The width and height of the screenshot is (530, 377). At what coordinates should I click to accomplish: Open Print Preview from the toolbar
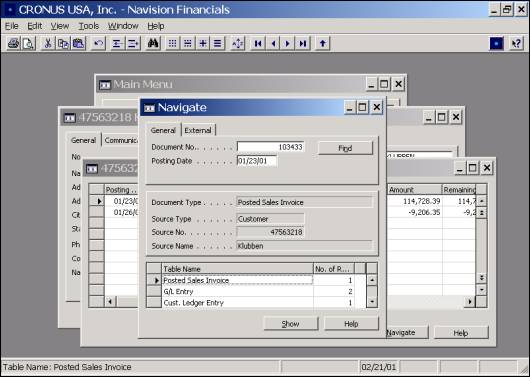[x=28, y=44]
